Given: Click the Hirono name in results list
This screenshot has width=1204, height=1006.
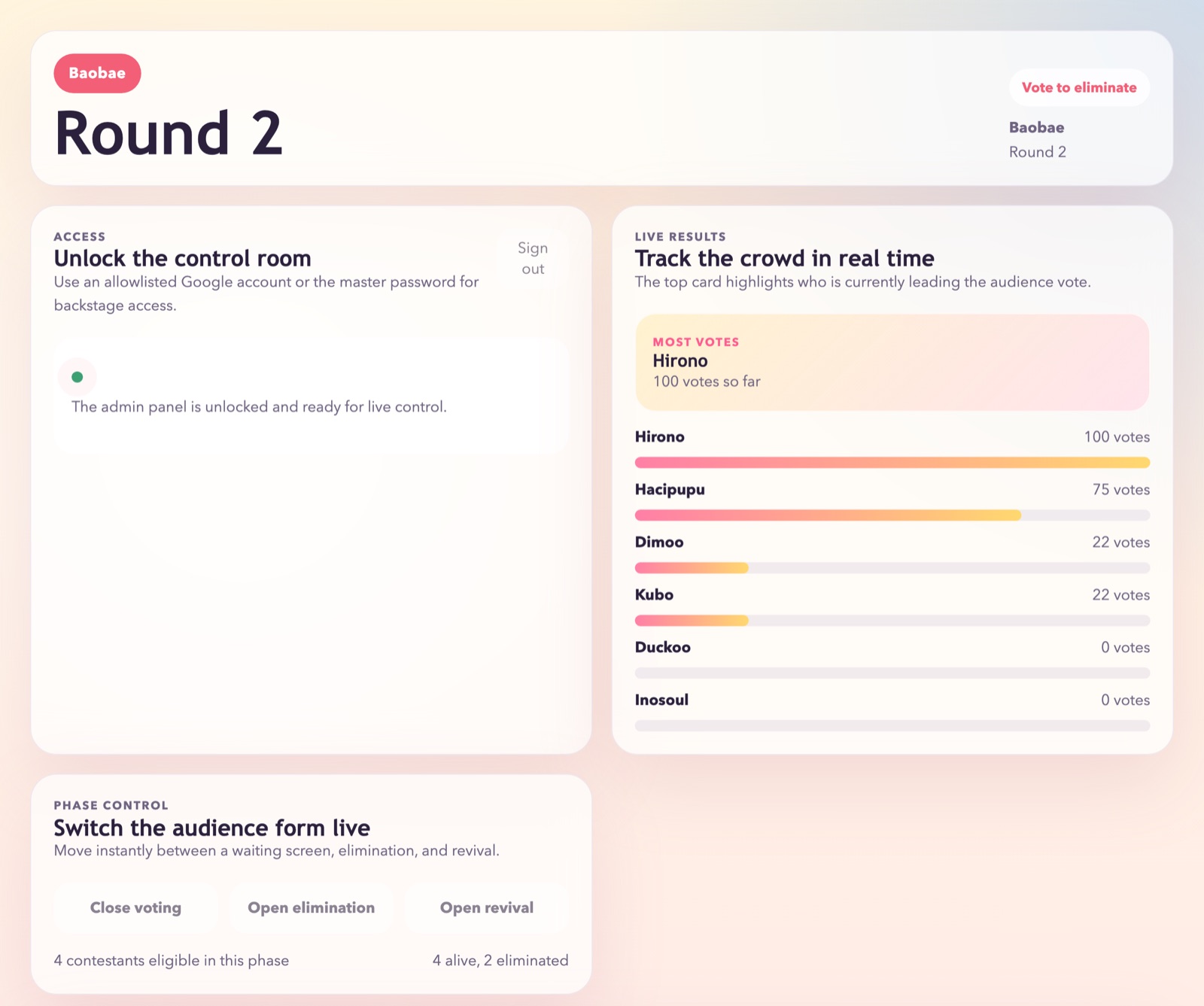Looking at the screenshot, I should [x=659, y=436].
